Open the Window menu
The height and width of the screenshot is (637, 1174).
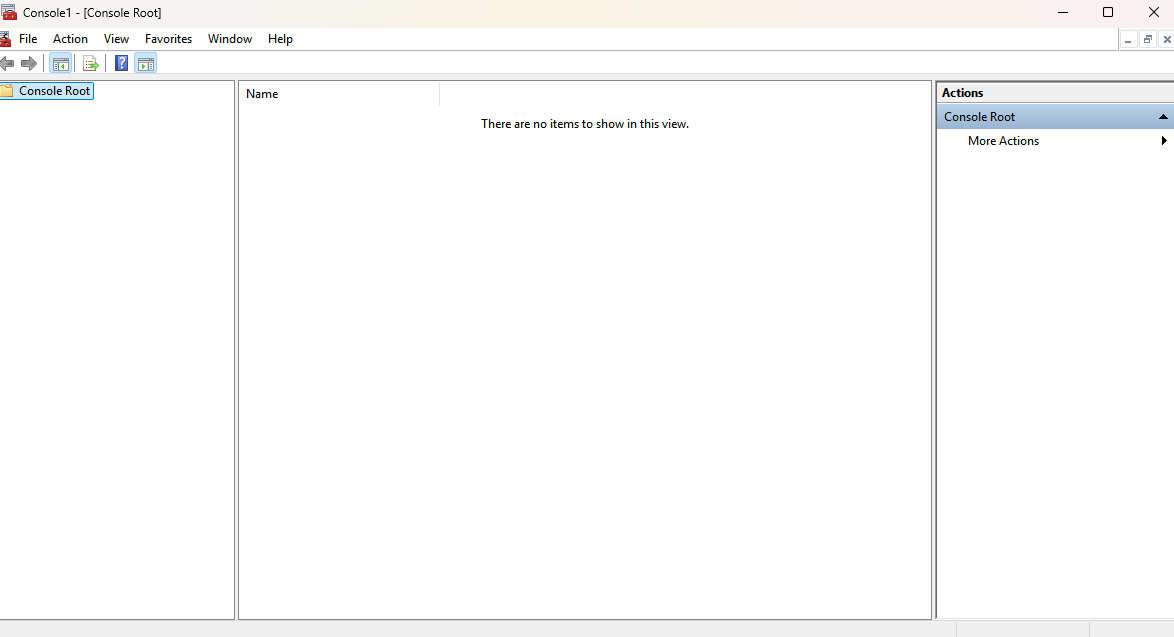(x=230, y=39)
